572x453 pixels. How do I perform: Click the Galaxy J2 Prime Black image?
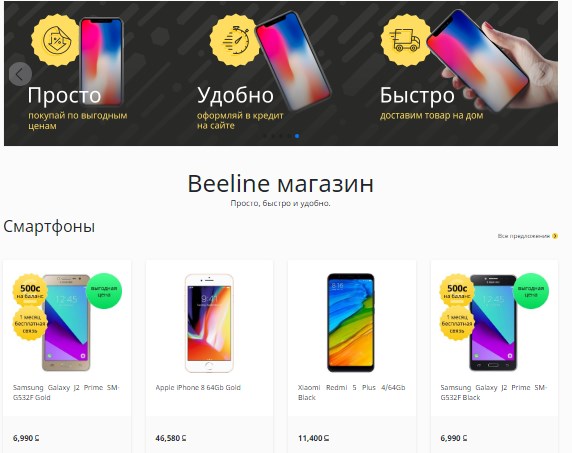tap(493, 322)
